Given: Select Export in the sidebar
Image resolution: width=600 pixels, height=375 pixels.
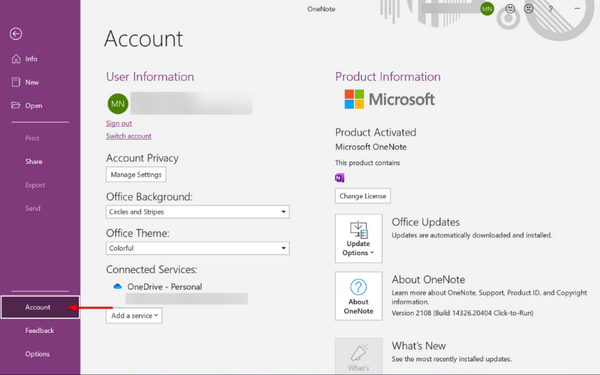Looking at the screenshot, I should (x=35, y=185).
